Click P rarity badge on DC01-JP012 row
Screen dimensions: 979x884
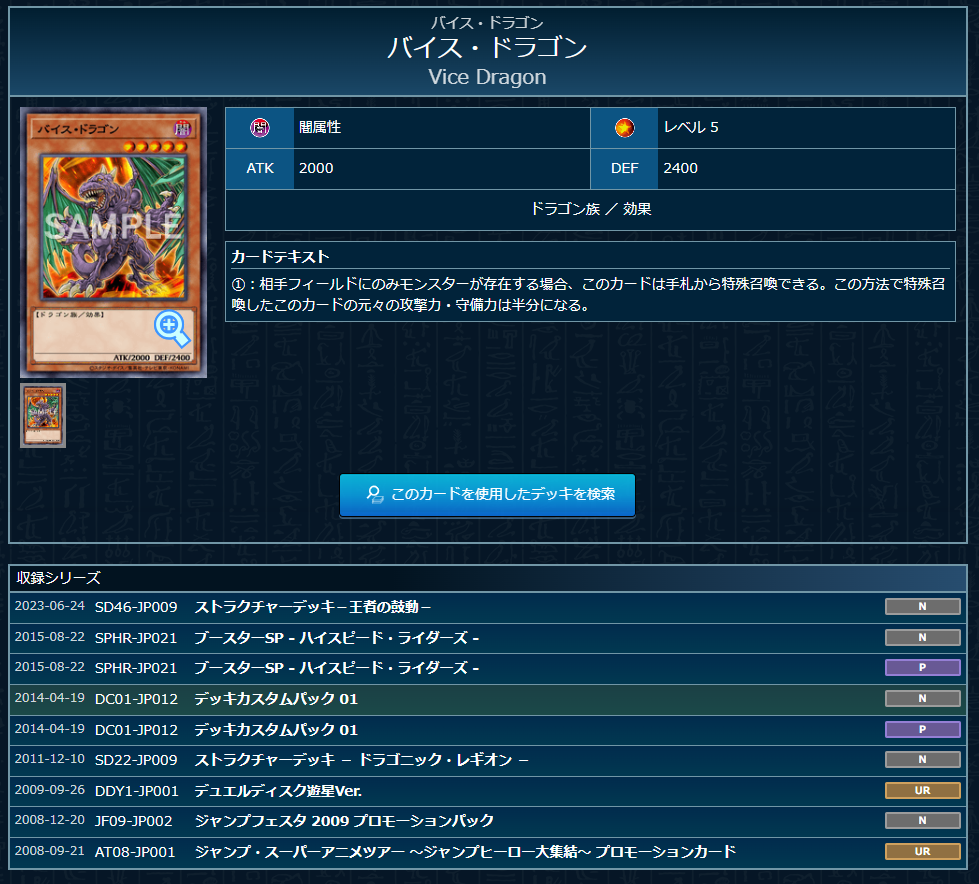(922, 729)
